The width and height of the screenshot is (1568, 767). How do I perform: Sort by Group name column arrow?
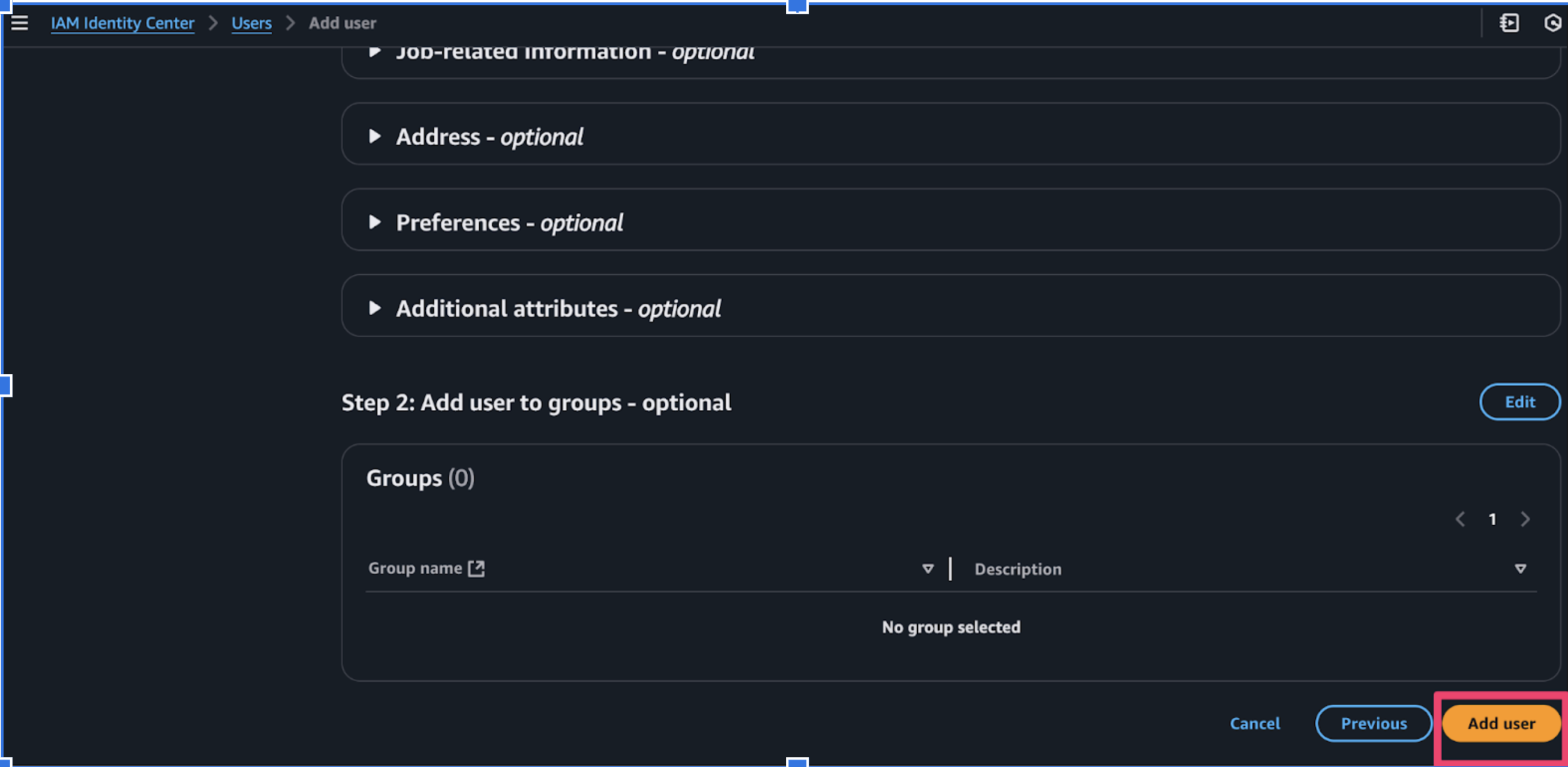pyautogui.click(x=927, y=568)
